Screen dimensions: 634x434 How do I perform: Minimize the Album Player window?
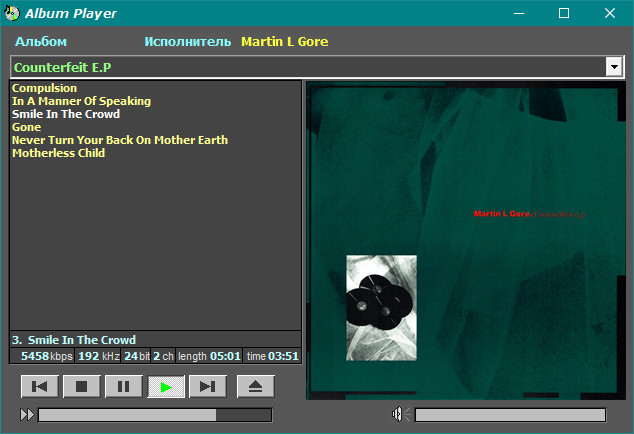click(519, 13)
